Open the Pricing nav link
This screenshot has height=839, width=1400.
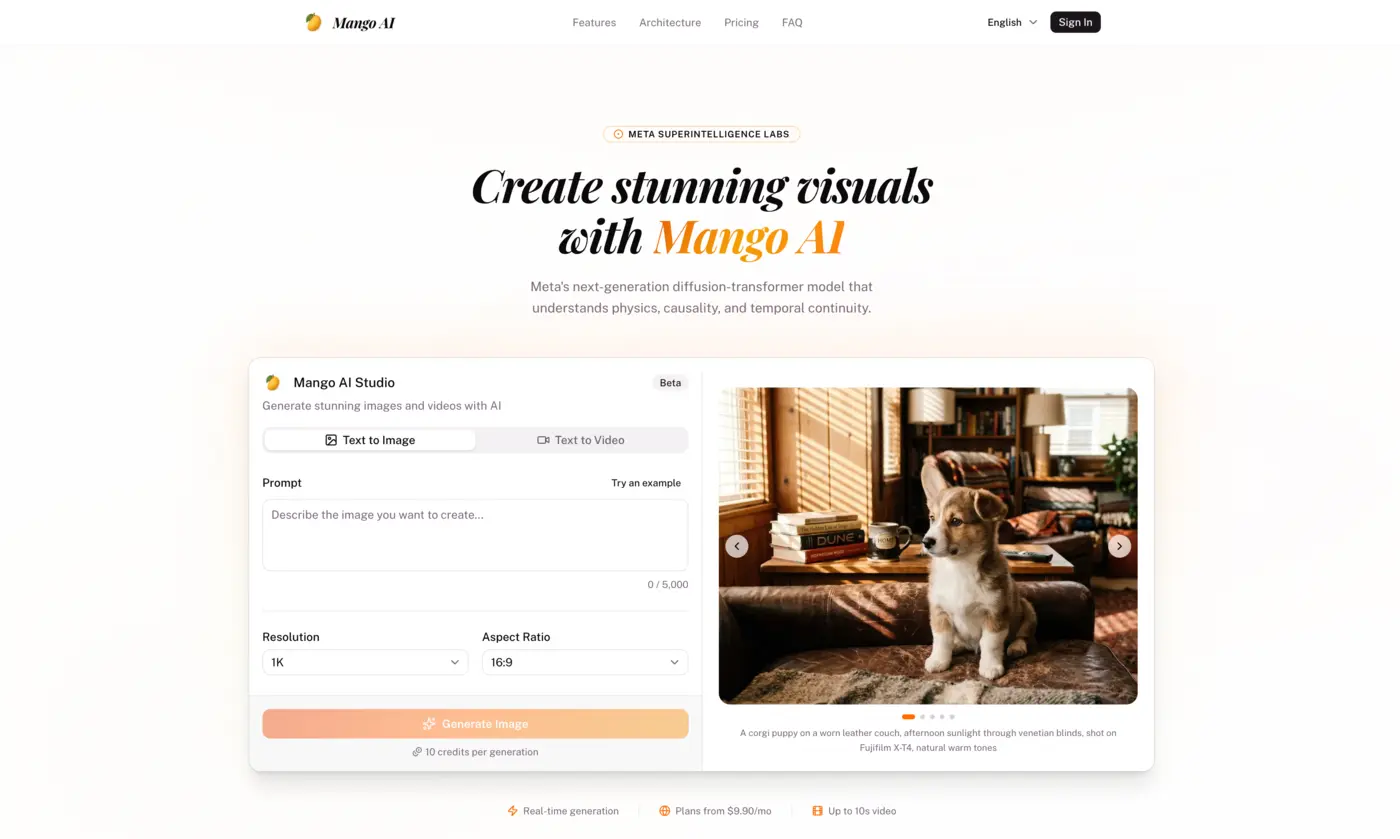(x=741, y=22)
